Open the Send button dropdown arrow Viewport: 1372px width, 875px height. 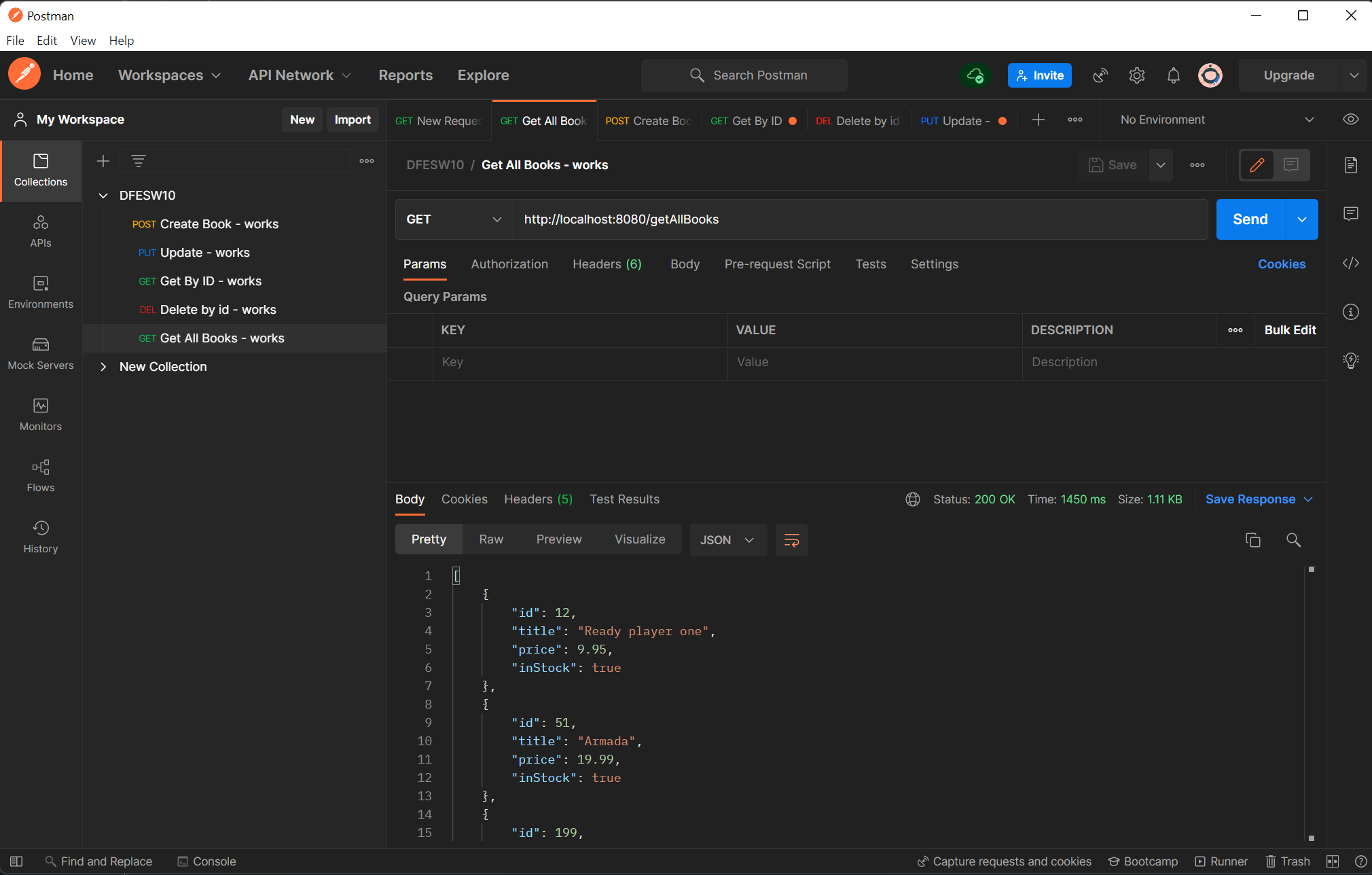1301,219
